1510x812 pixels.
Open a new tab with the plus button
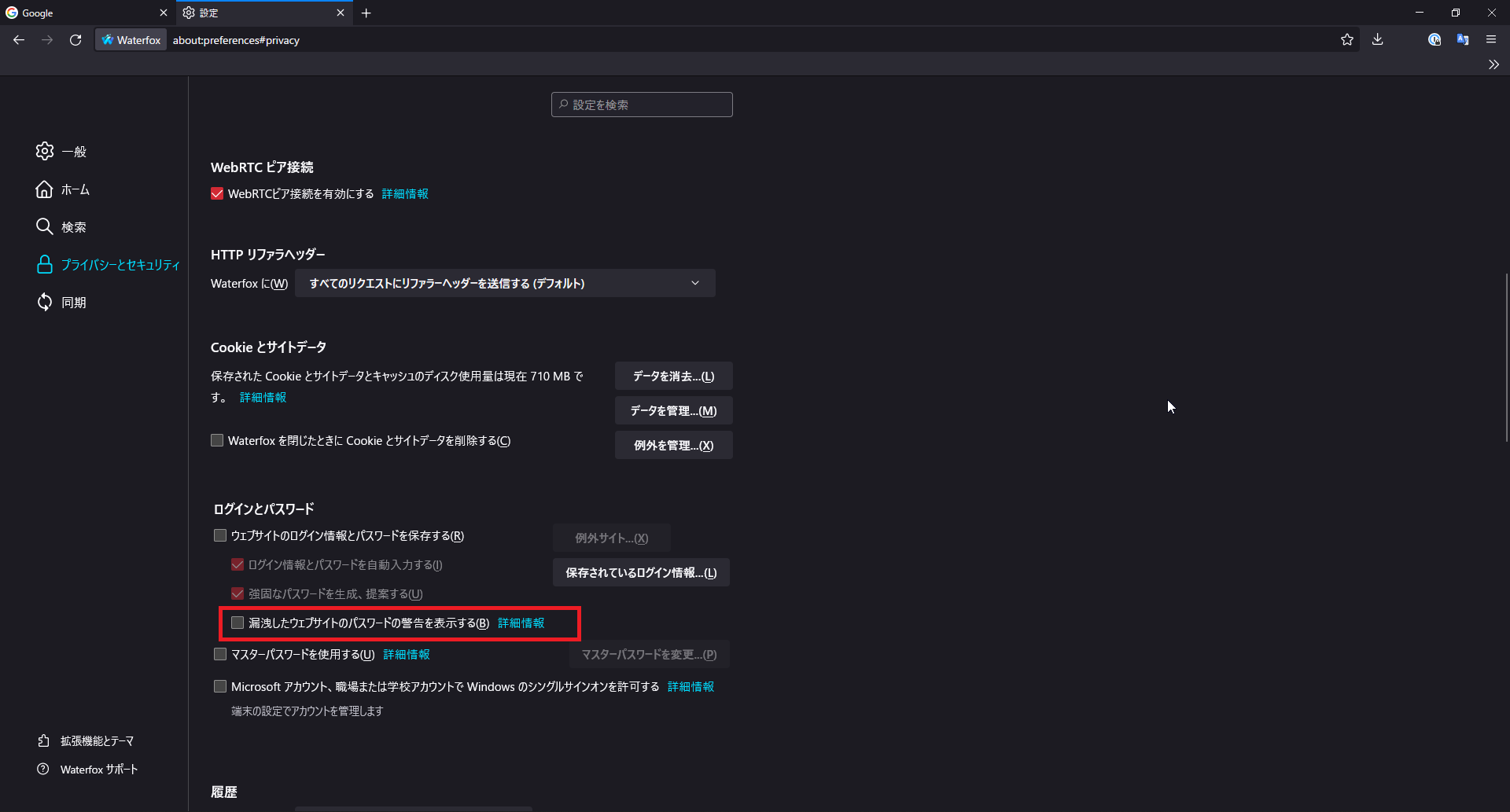pos(366,13)
